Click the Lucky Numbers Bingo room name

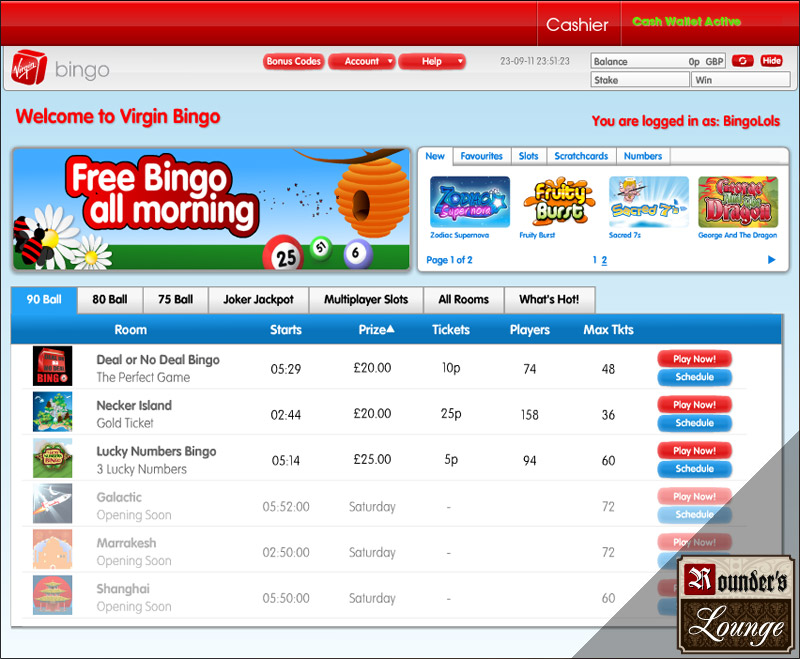click(x=156, y=451)
